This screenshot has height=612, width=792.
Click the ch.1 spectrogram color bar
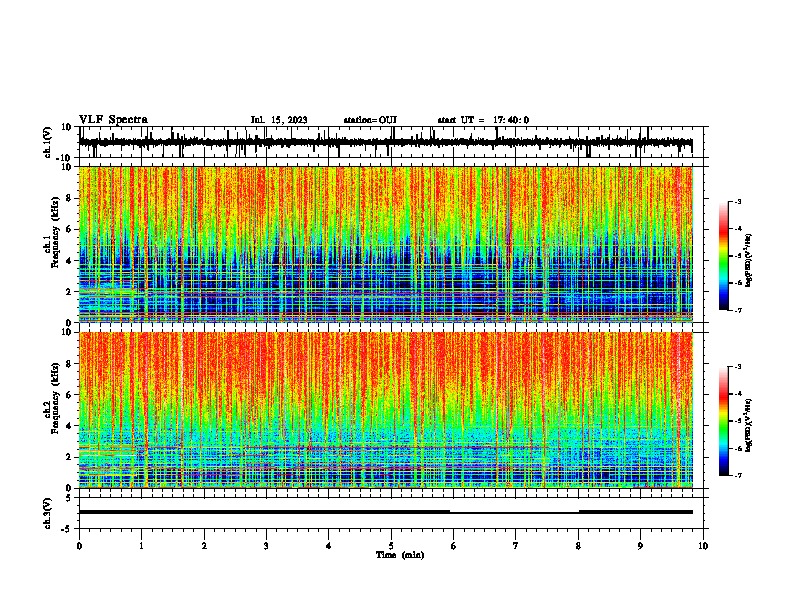[x=723, y=256]
